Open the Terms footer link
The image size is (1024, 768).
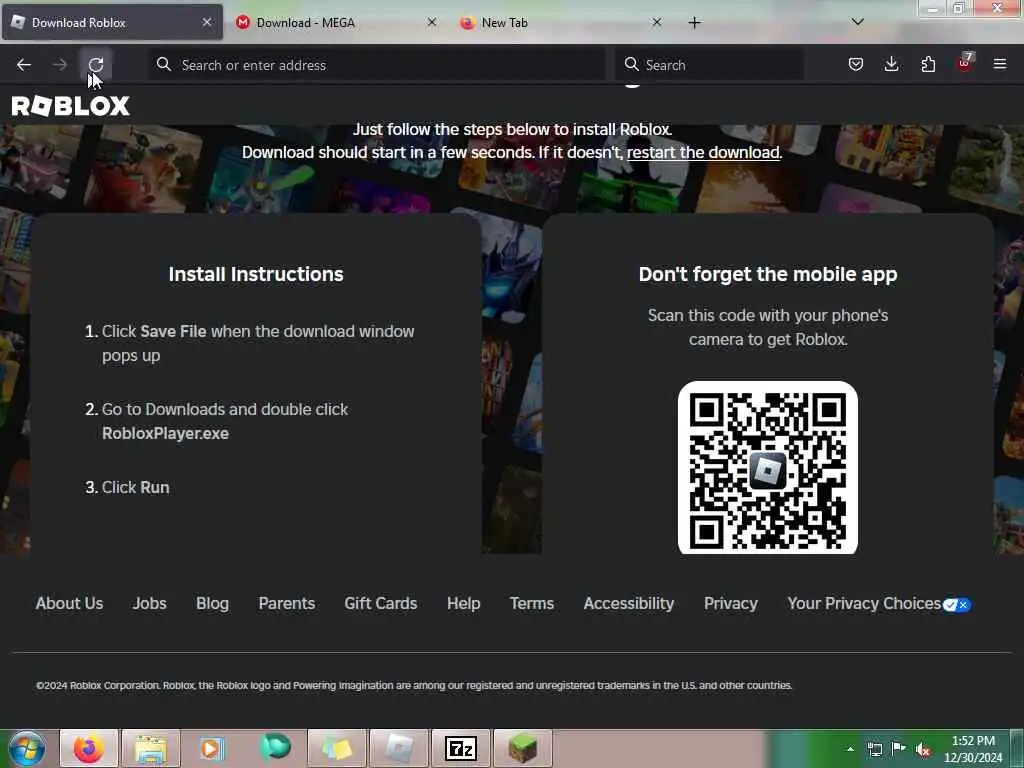pos(532,603)
